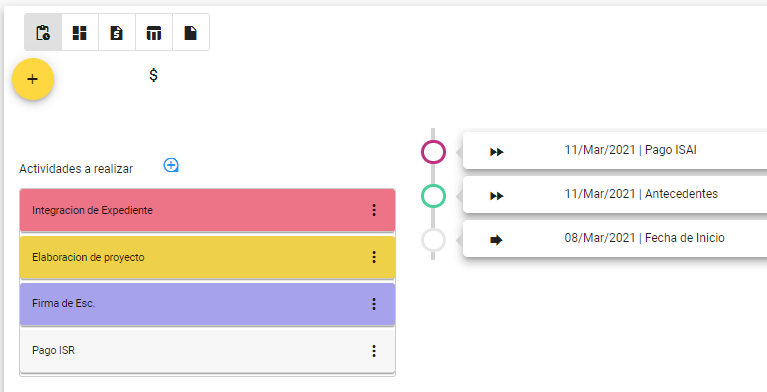Open the dashboard grid view icon
The height and width of the screenshot is (392, 767).
click(x=80, y=32)
